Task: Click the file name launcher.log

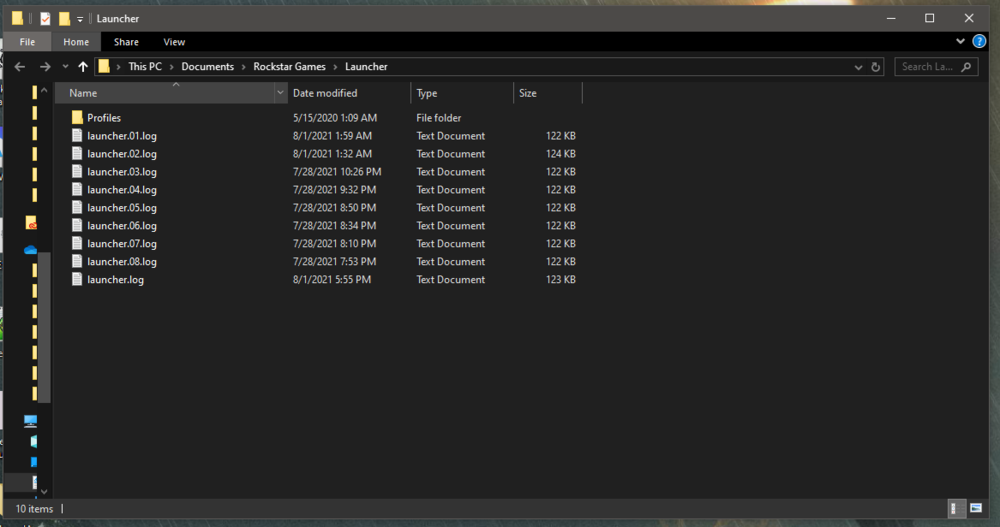Action: point(115,279)
